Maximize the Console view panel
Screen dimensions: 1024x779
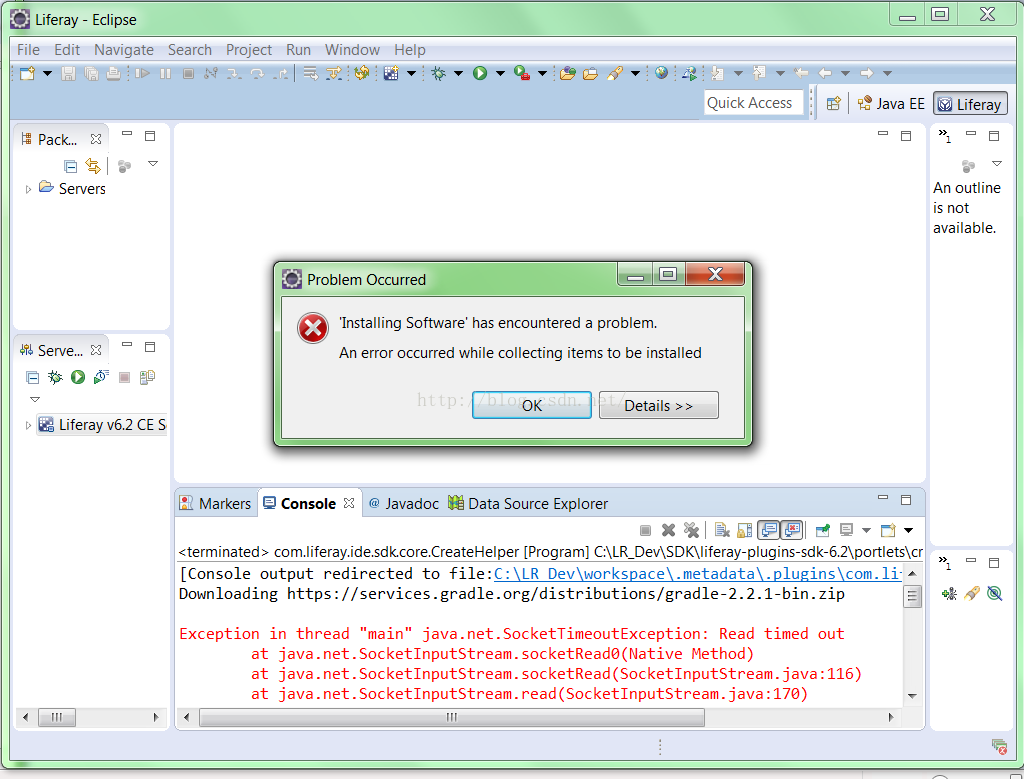click(906, 500)
